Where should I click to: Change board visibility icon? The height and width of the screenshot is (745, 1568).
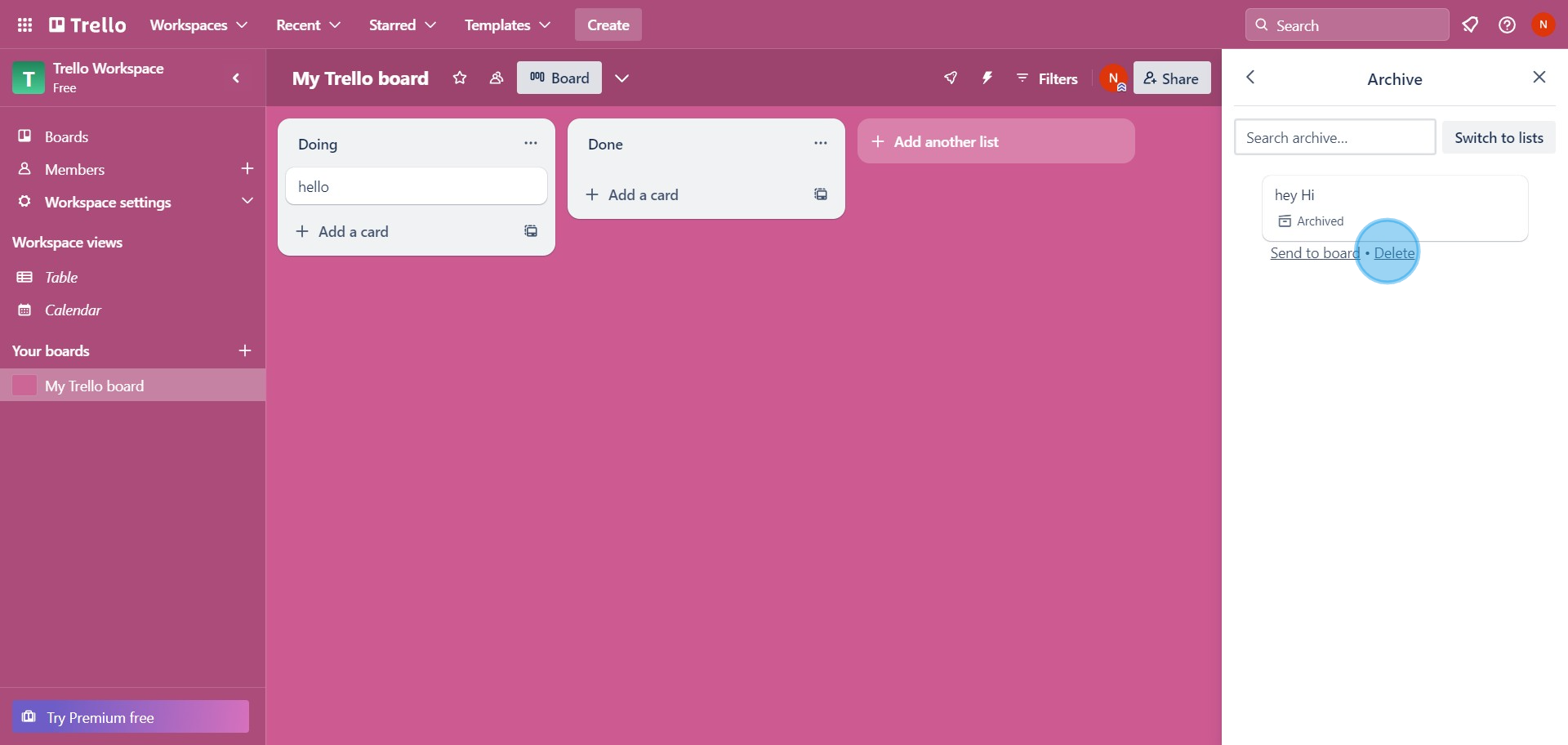pos(496,78)
